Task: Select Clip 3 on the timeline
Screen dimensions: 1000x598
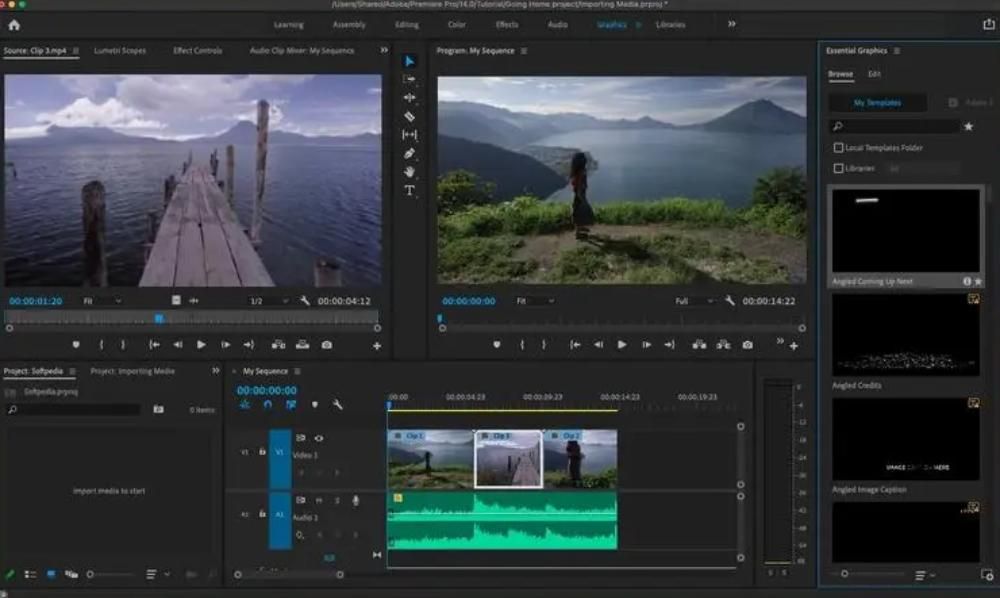Action: click(508, 459)
